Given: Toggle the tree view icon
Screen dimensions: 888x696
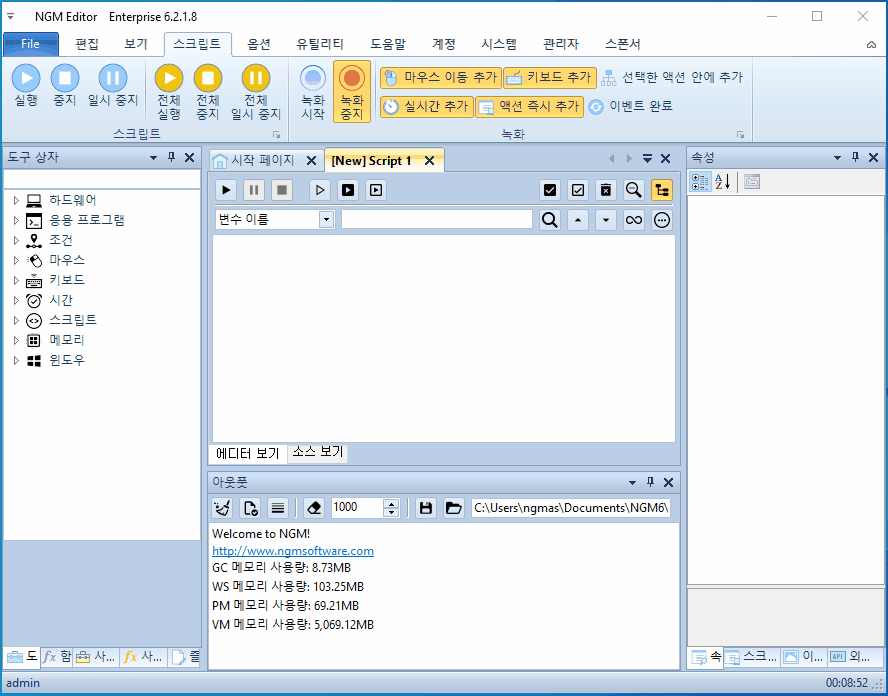Looking at the screenshot, I should [x=661, y=190].
